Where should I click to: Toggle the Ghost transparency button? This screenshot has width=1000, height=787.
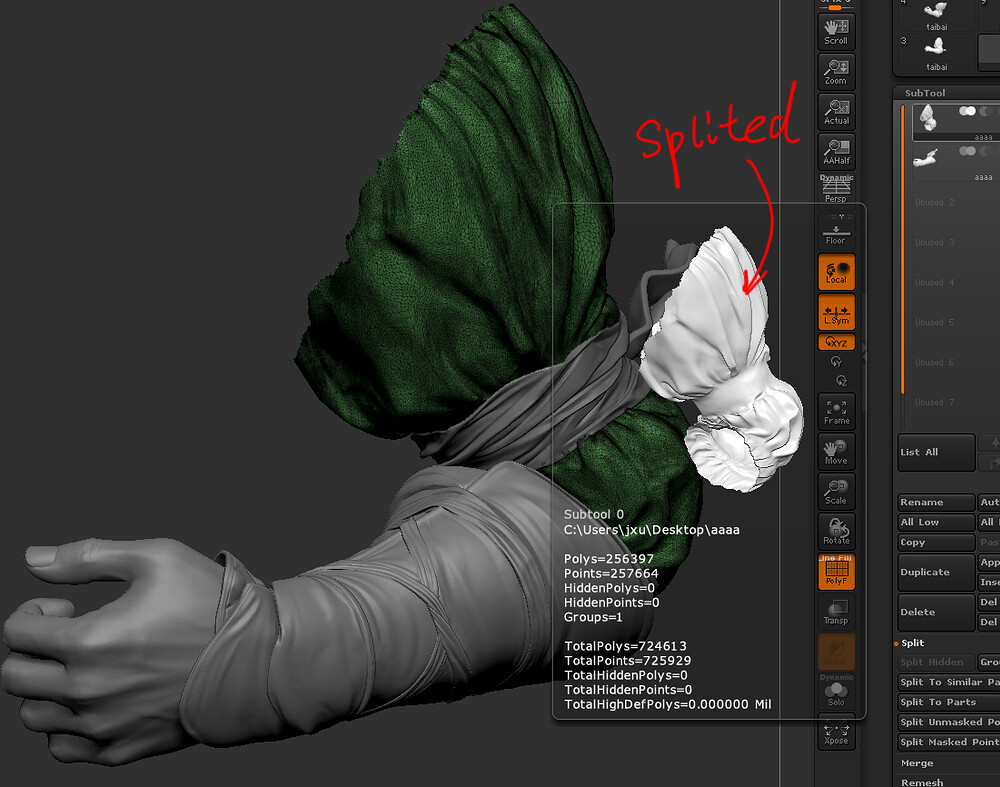coord(836,651)
